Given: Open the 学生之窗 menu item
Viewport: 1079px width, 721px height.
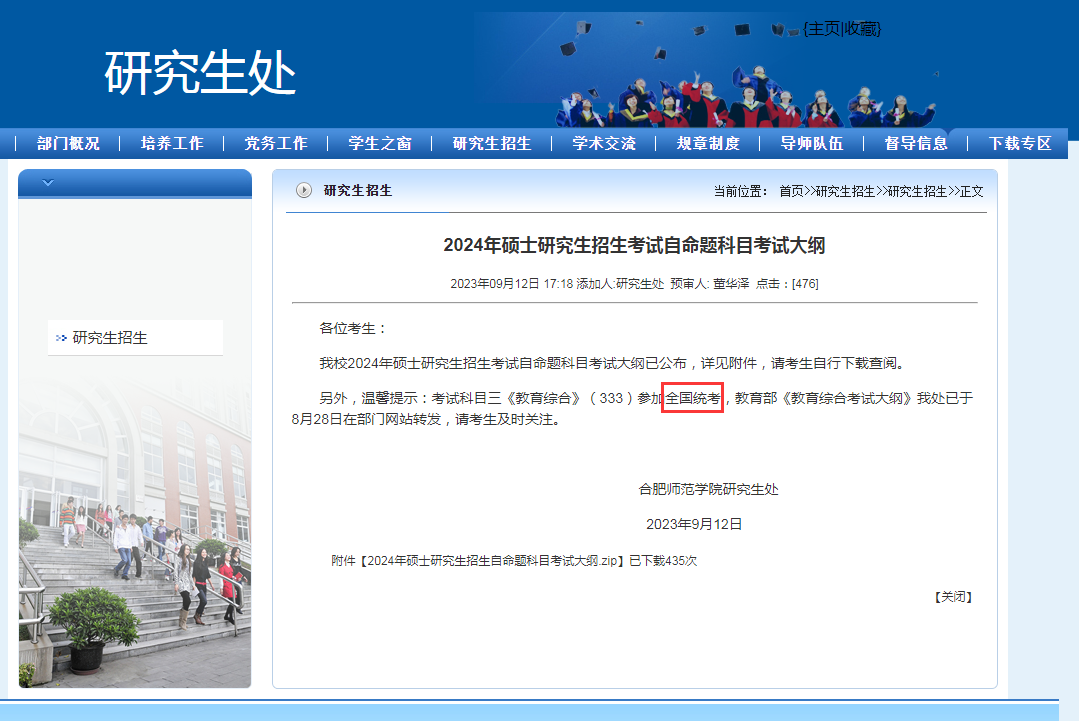Looking at the screenshot, I should point(380,143).
